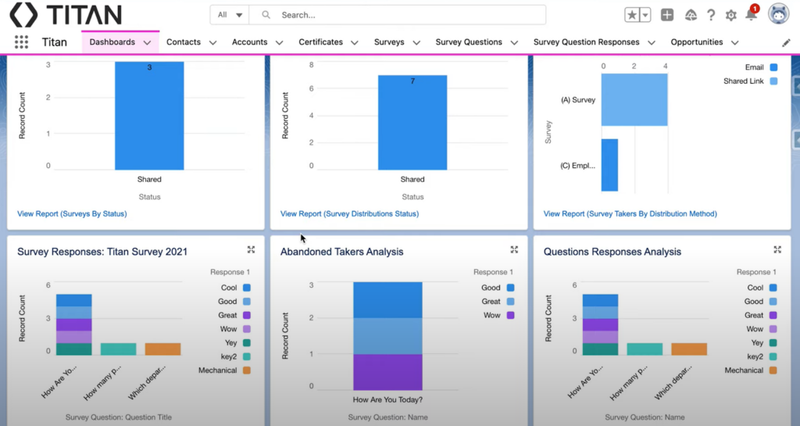Open the Dashboards tab
Image resolution: width=800 pixels, height=426 pixels.
pyautogui.click(x=112, y=42)
